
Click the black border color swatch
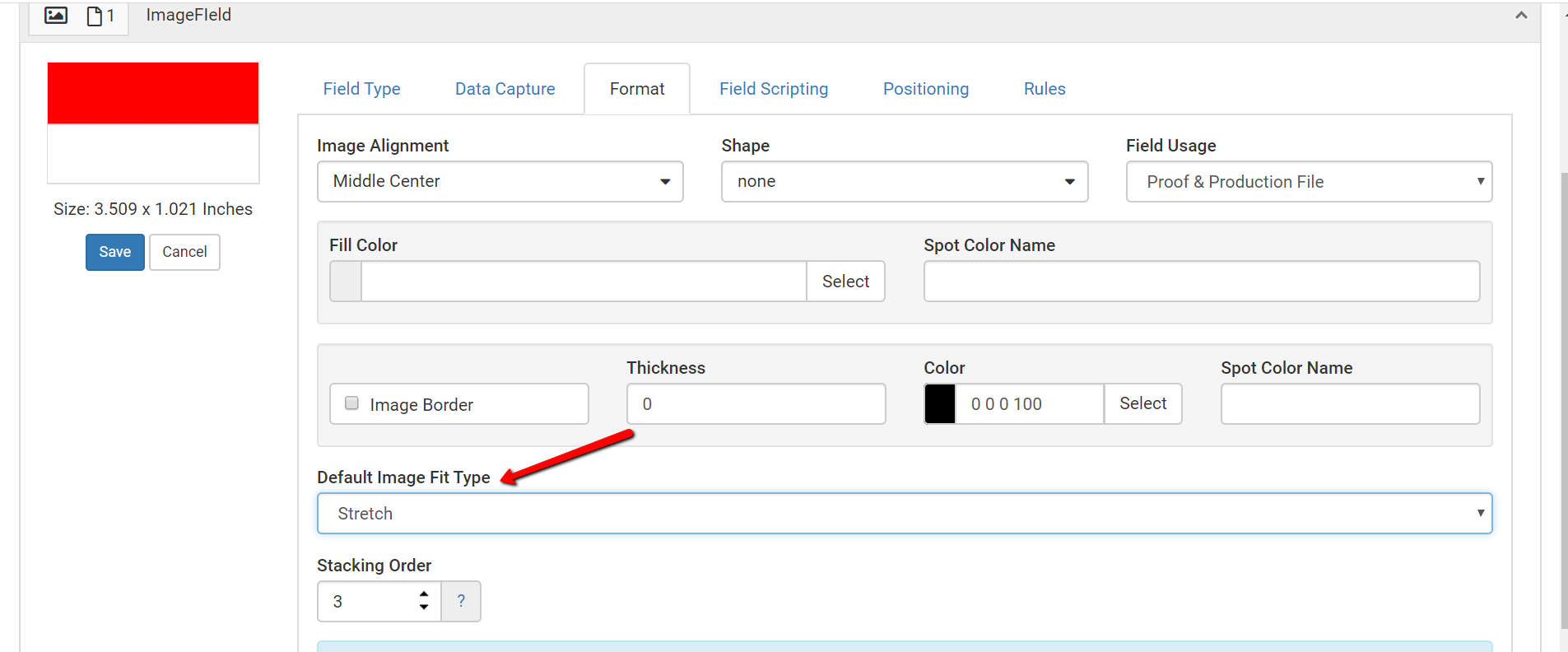[940, 403]
